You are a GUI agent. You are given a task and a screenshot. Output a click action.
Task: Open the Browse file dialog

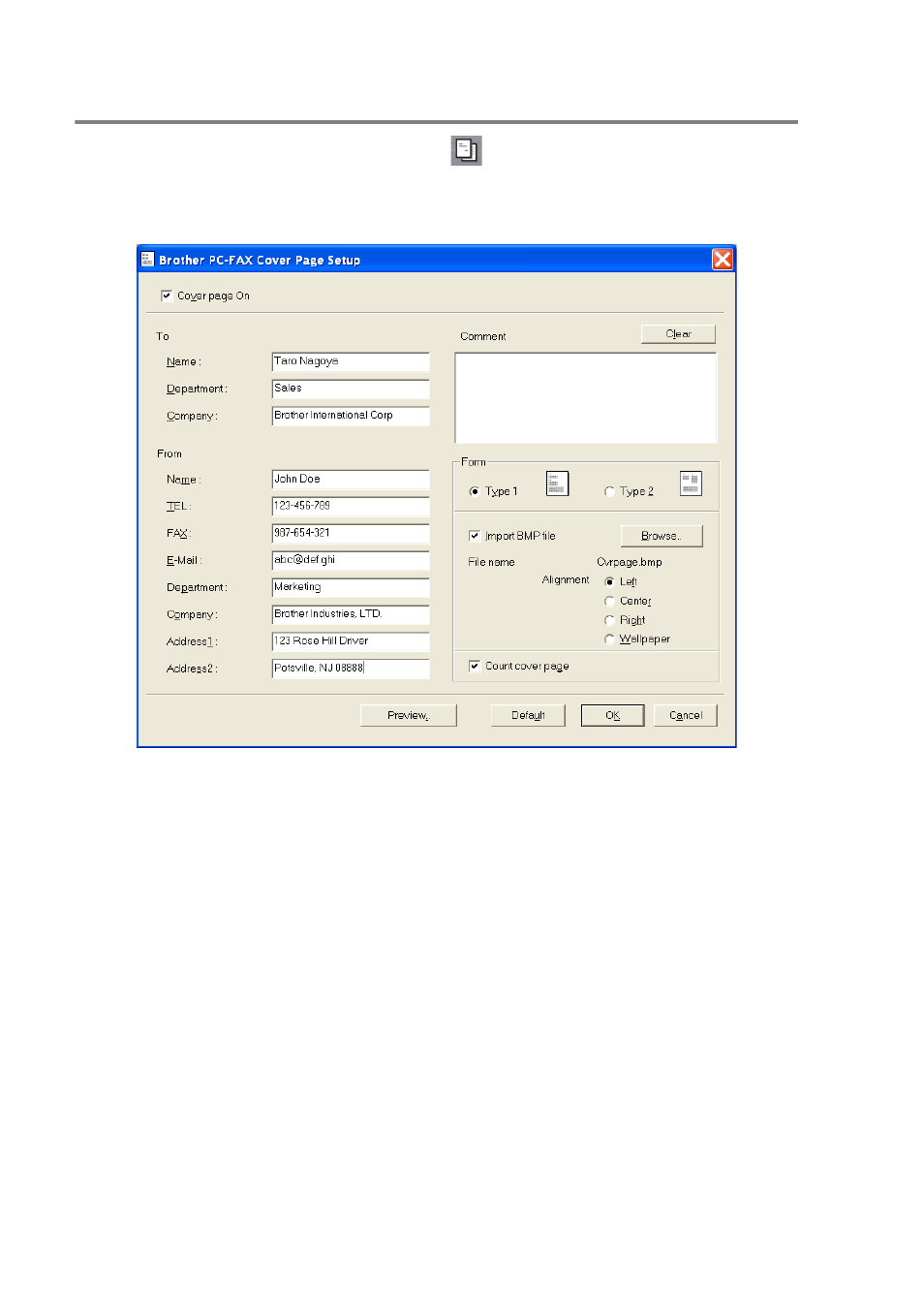pos(662,536)
